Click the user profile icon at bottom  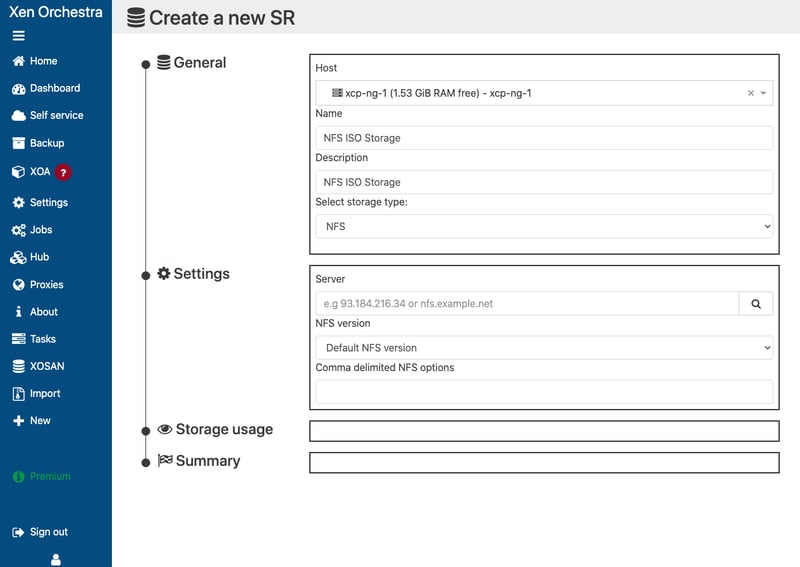[x=56, y=560]
